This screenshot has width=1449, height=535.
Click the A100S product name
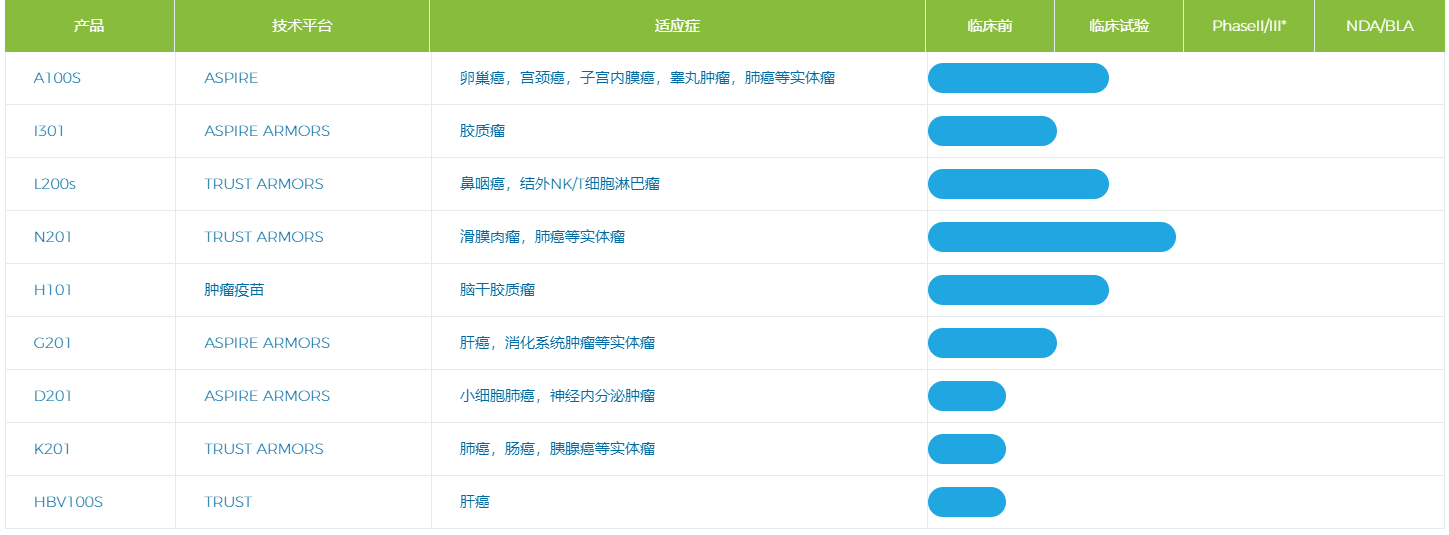click(57, 78)
